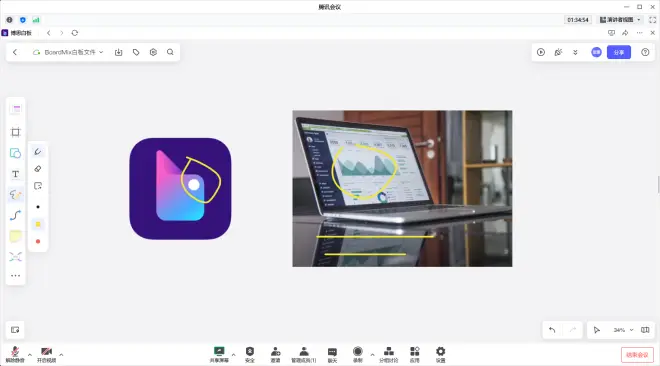660x366 pixels.
Task: Choose the Text tool in sidebar
Action: (x=16, y=174)
